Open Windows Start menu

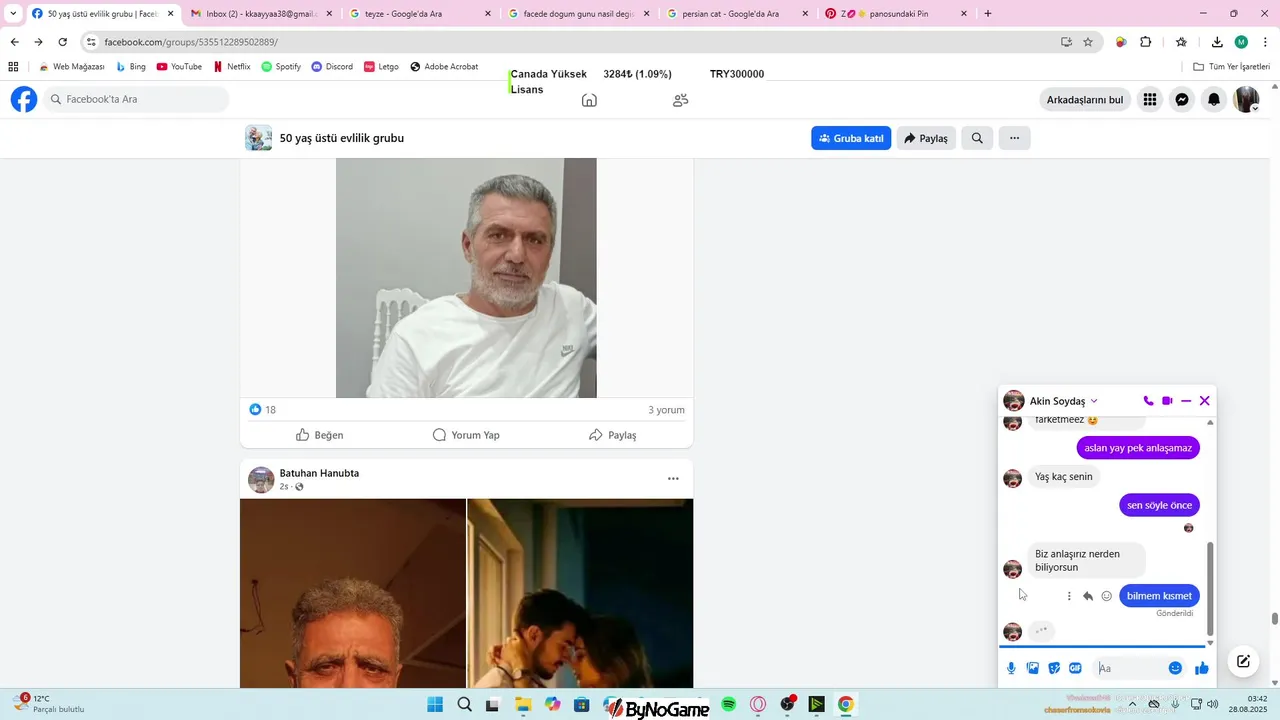pos(435,705)
